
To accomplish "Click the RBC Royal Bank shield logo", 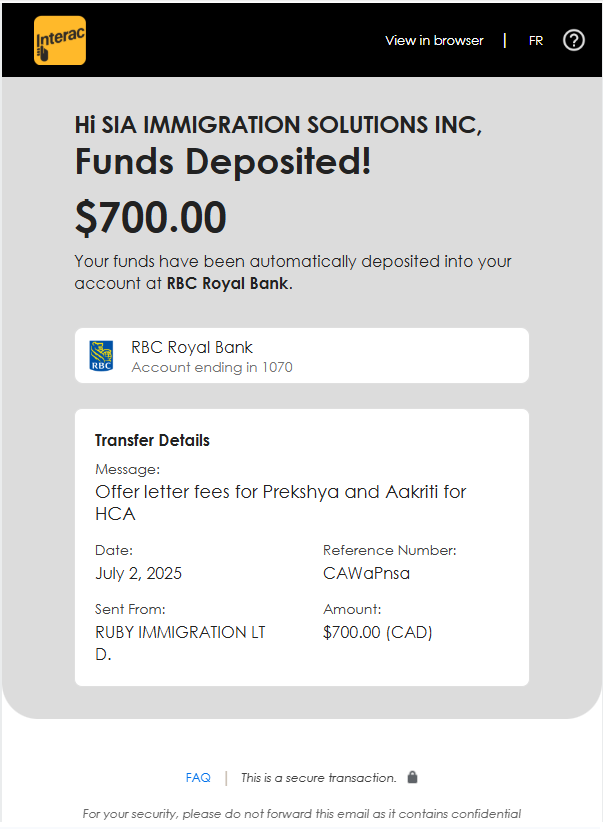I will (x=102, y=356).
